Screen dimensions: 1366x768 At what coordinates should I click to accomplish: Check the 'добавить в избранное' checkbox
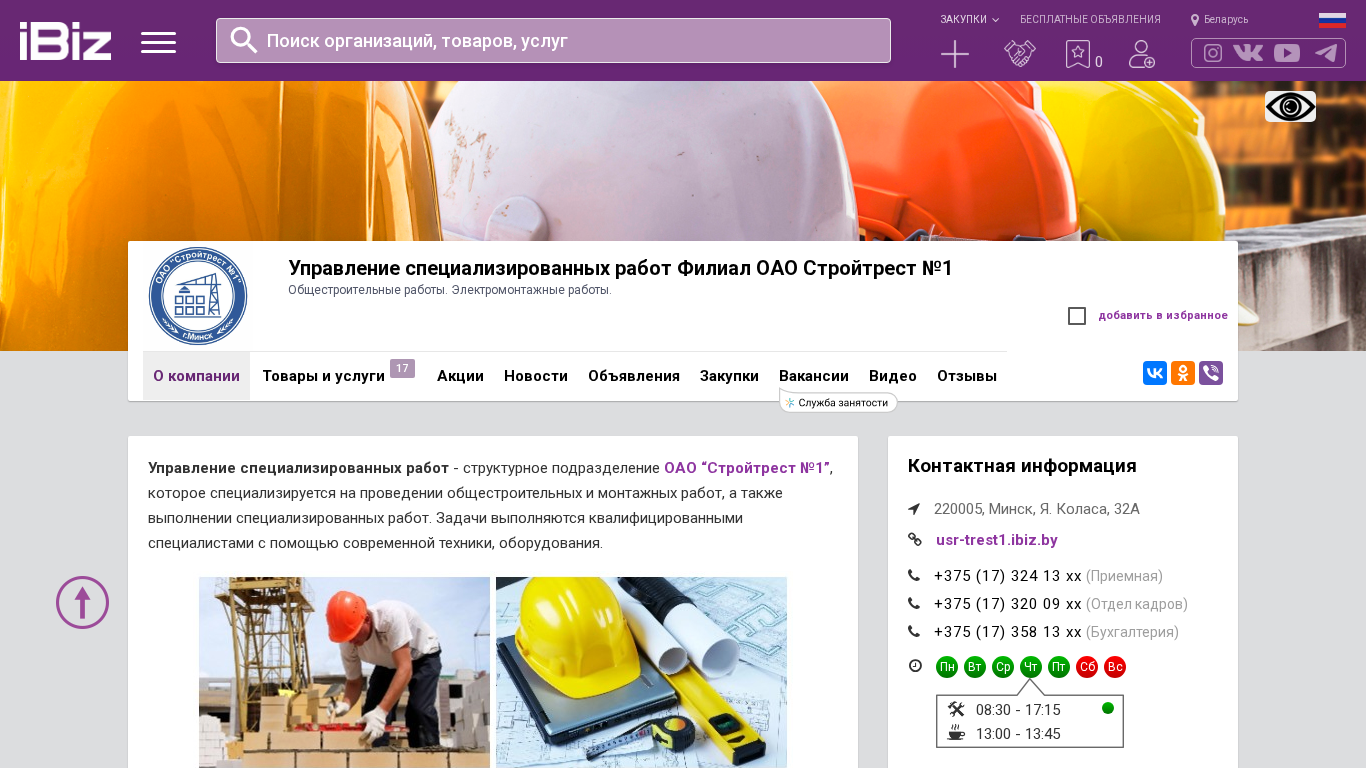1077,316
